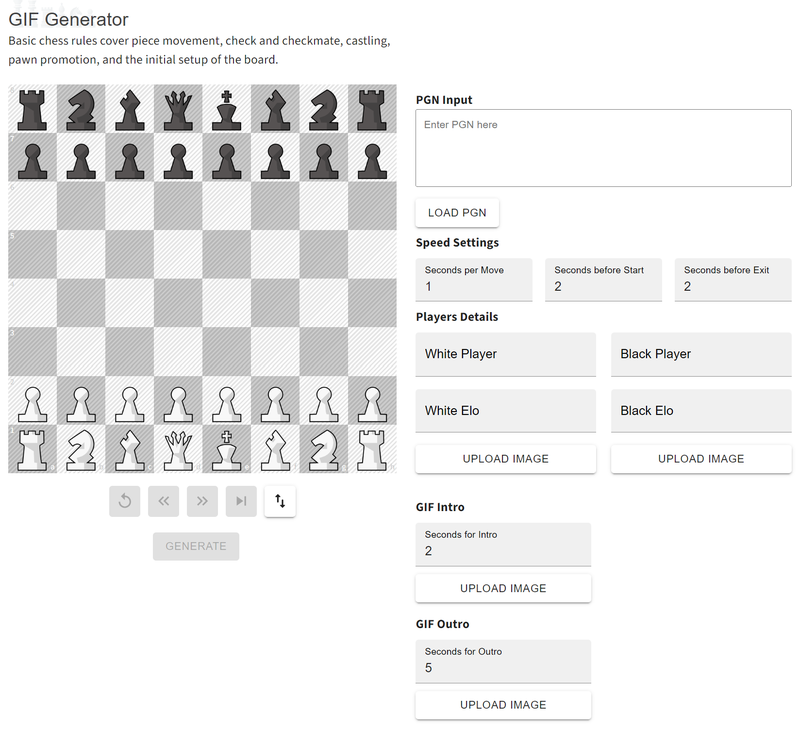Edit the Seconds before Start field

tap(603, 286)
